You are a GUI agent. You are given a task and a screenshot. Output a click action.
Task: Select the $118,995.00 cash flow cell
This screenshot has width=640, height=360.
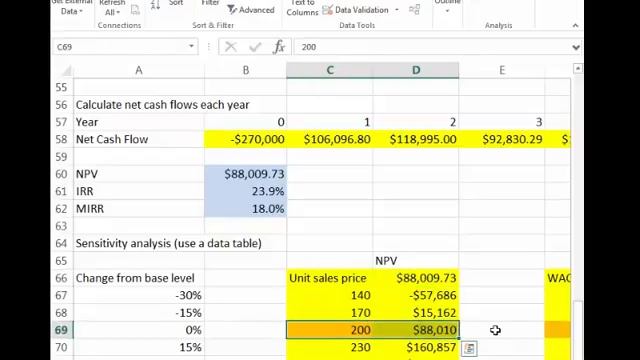coord(416,140)
